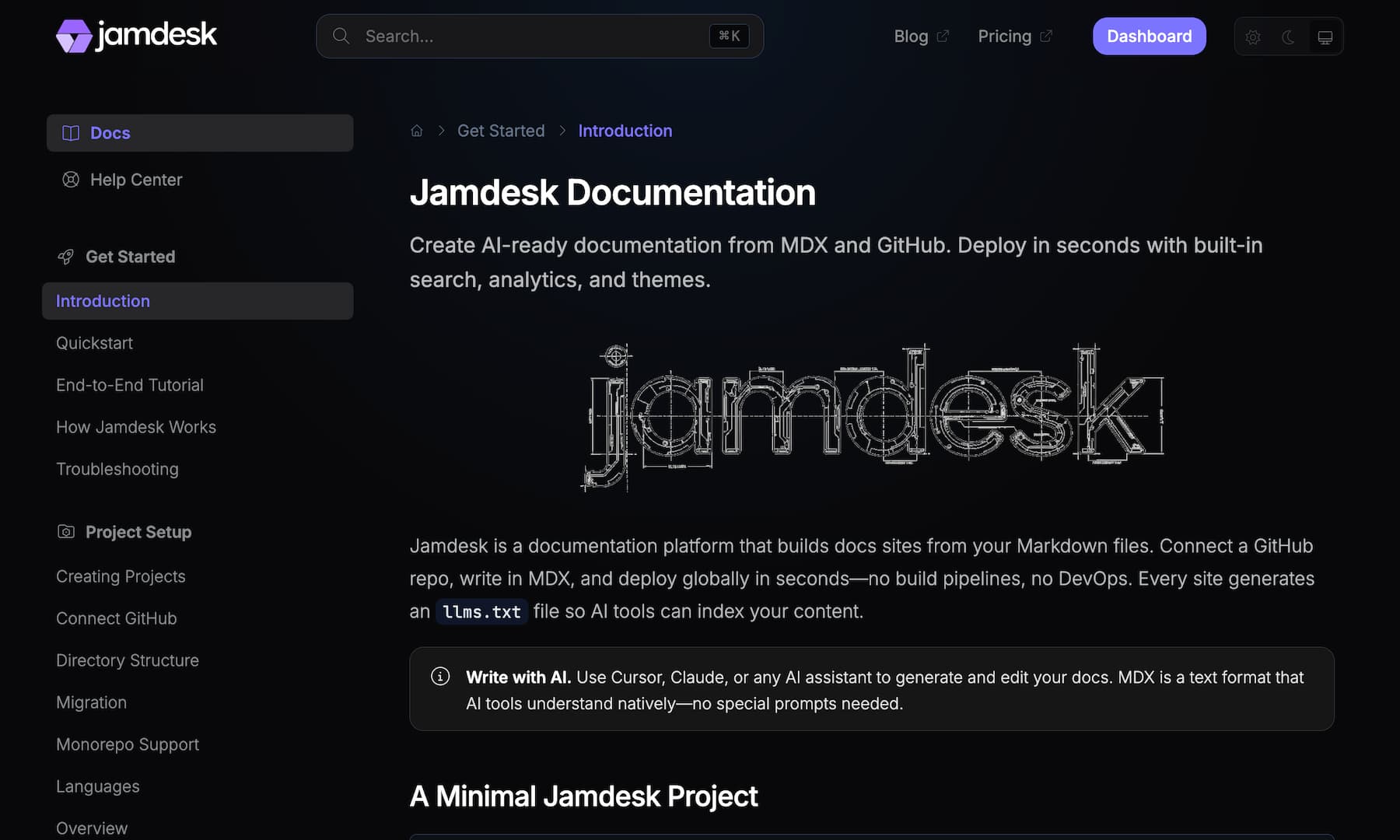Switch to dark mode using the moon icon
The image size is (1400, 840).
(x=1288, y=36)
